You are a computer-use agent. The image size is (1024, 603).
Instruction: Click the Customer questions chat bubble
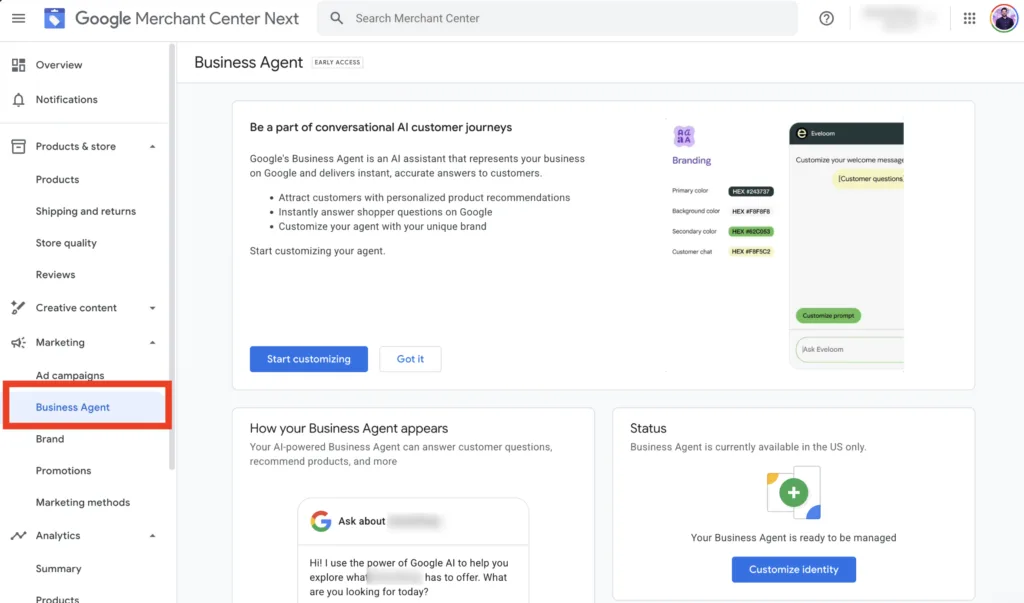click(x=868, y=179)
